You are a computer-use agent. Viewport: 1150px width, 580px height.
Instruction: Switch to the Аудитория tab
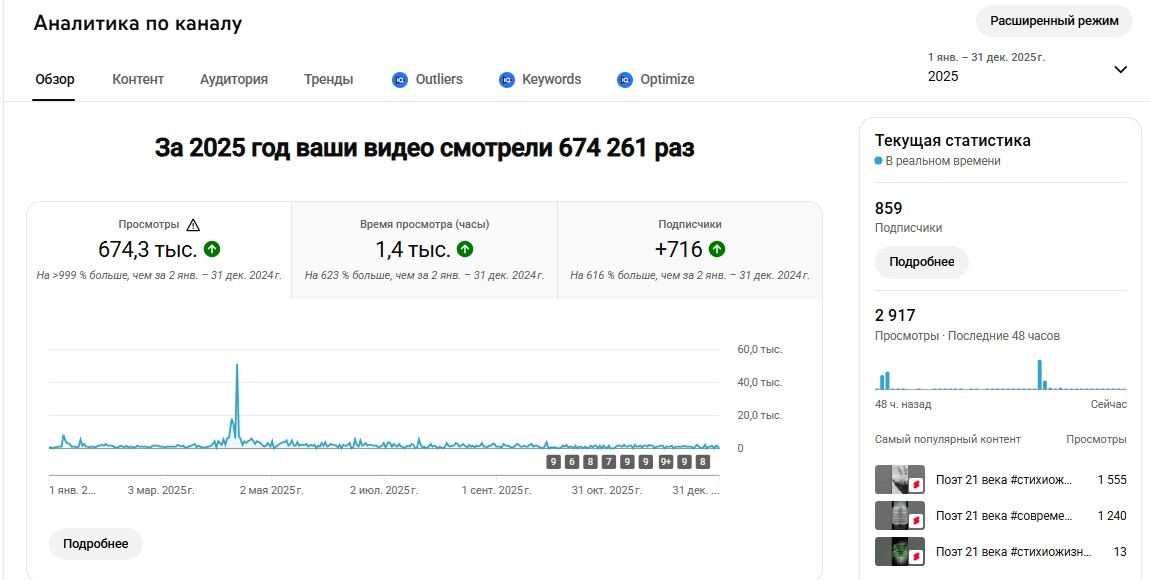click(x=234, y=79)
